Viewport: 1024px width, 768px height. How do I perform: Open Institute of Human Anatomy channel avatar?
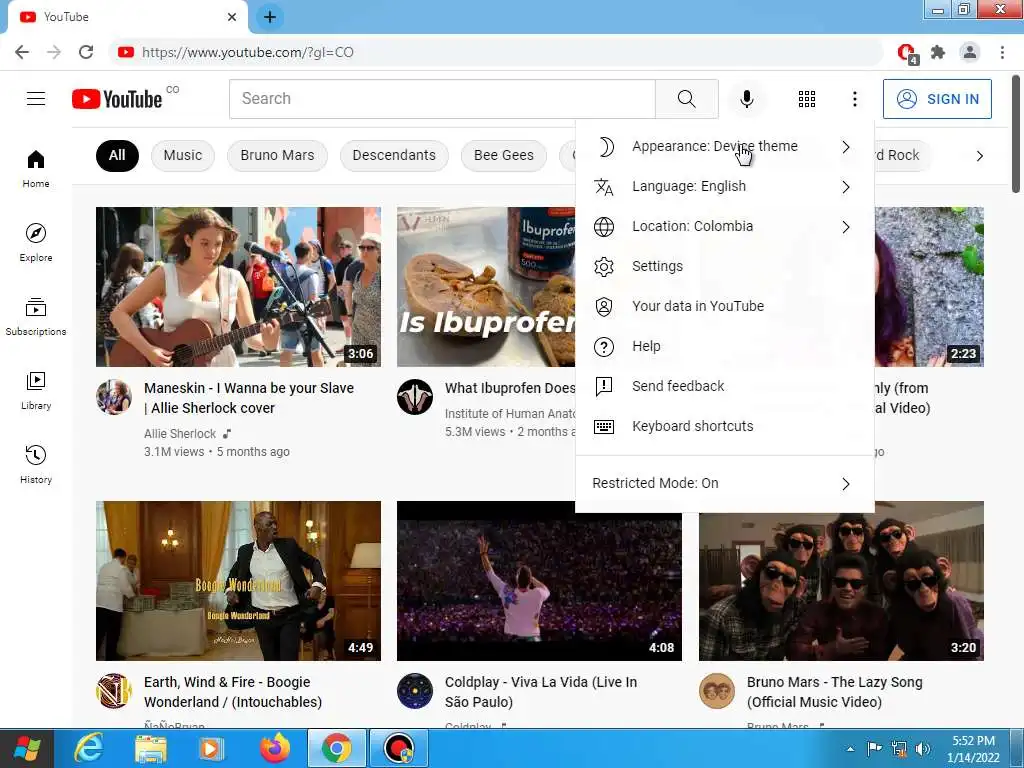(415, 397)
